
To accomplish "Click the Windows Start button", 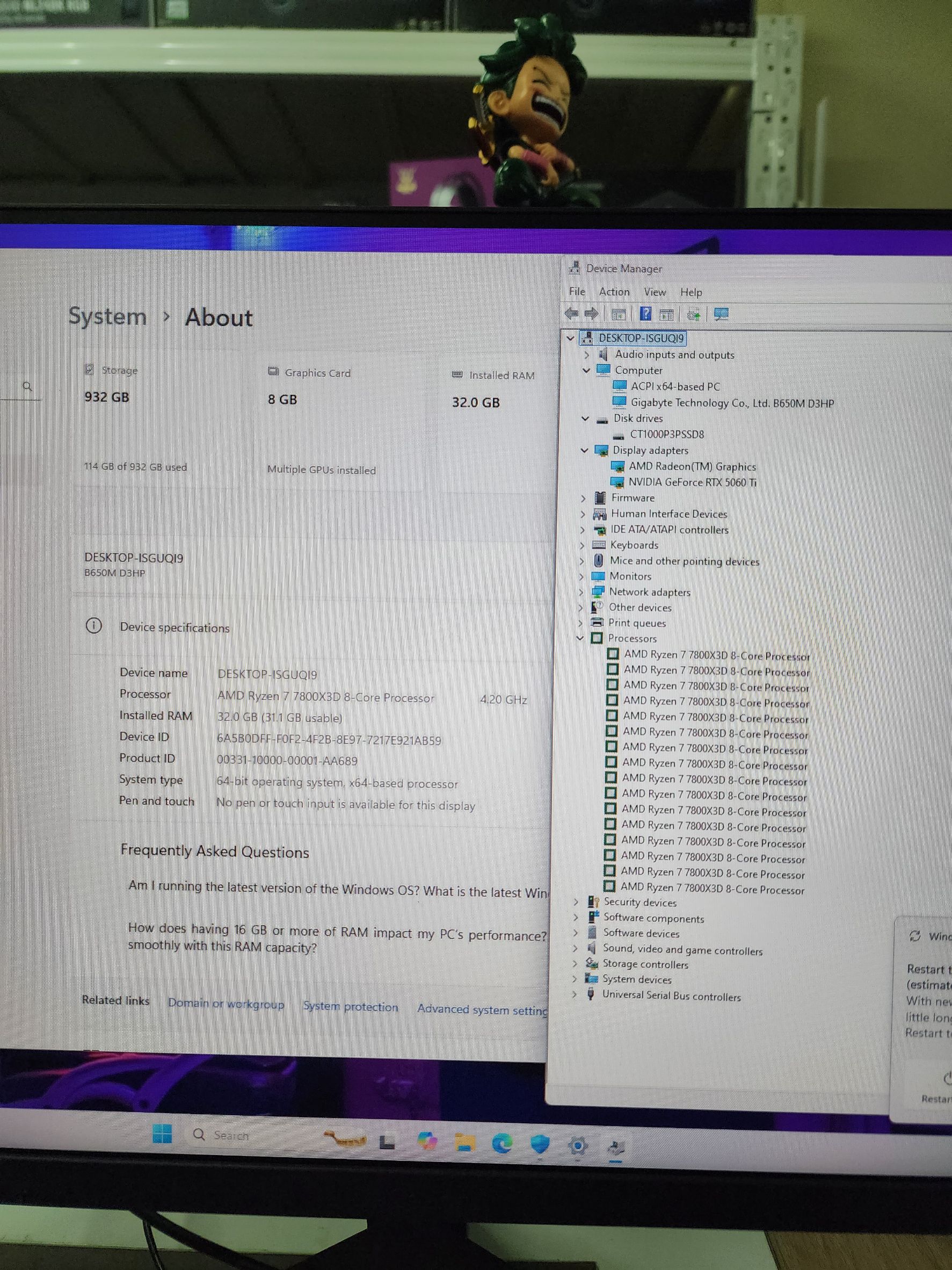I will click(x=162, y=1134).
